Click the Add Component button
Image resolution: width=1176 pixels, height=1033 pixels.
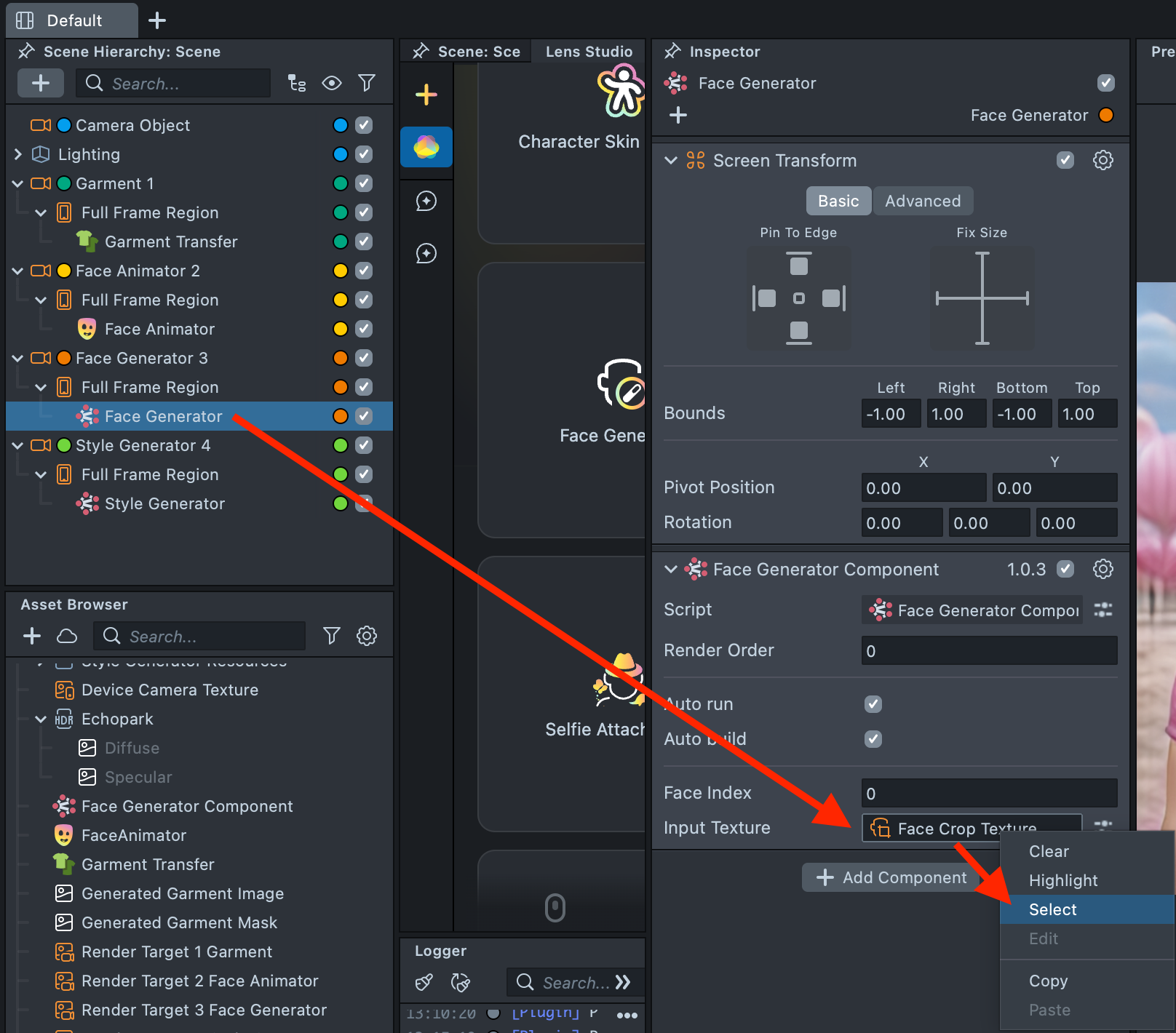pos(891,877)
